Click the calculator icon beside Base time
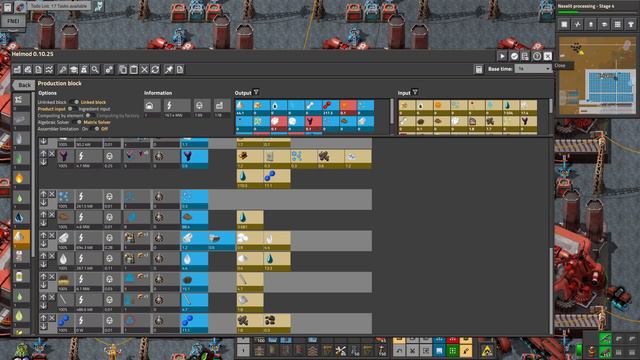 click(x=479, y=69)
